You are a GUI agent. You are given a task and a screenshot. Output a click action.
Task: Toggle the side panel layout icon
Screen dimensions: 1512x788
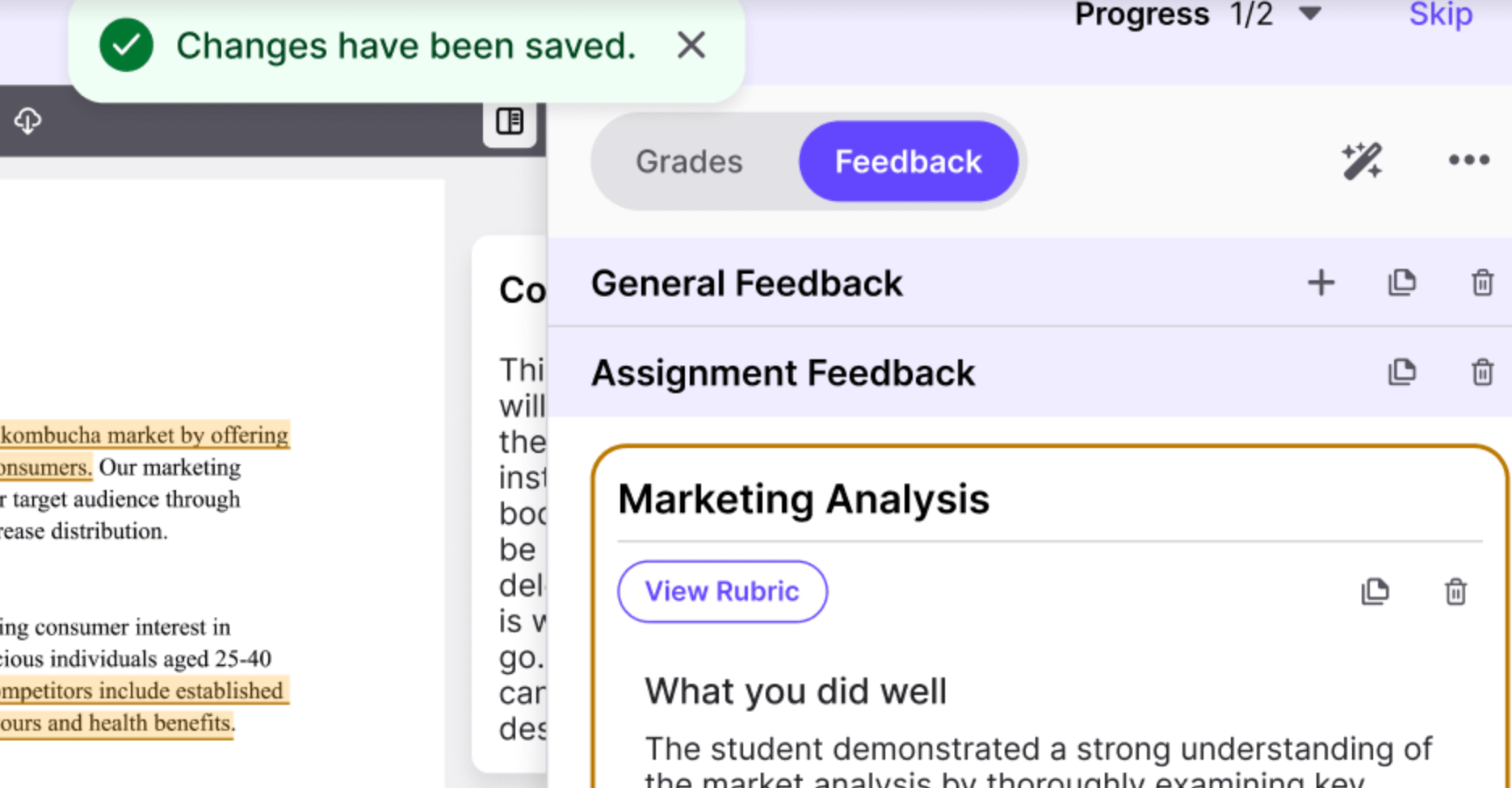[510, 121]
